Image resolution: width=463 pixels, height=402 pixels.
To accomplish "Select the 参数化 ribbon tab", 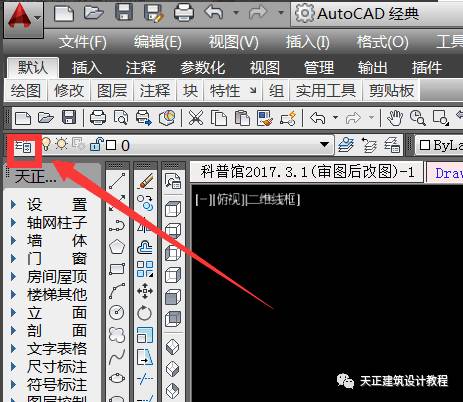I will pos(202,68).
